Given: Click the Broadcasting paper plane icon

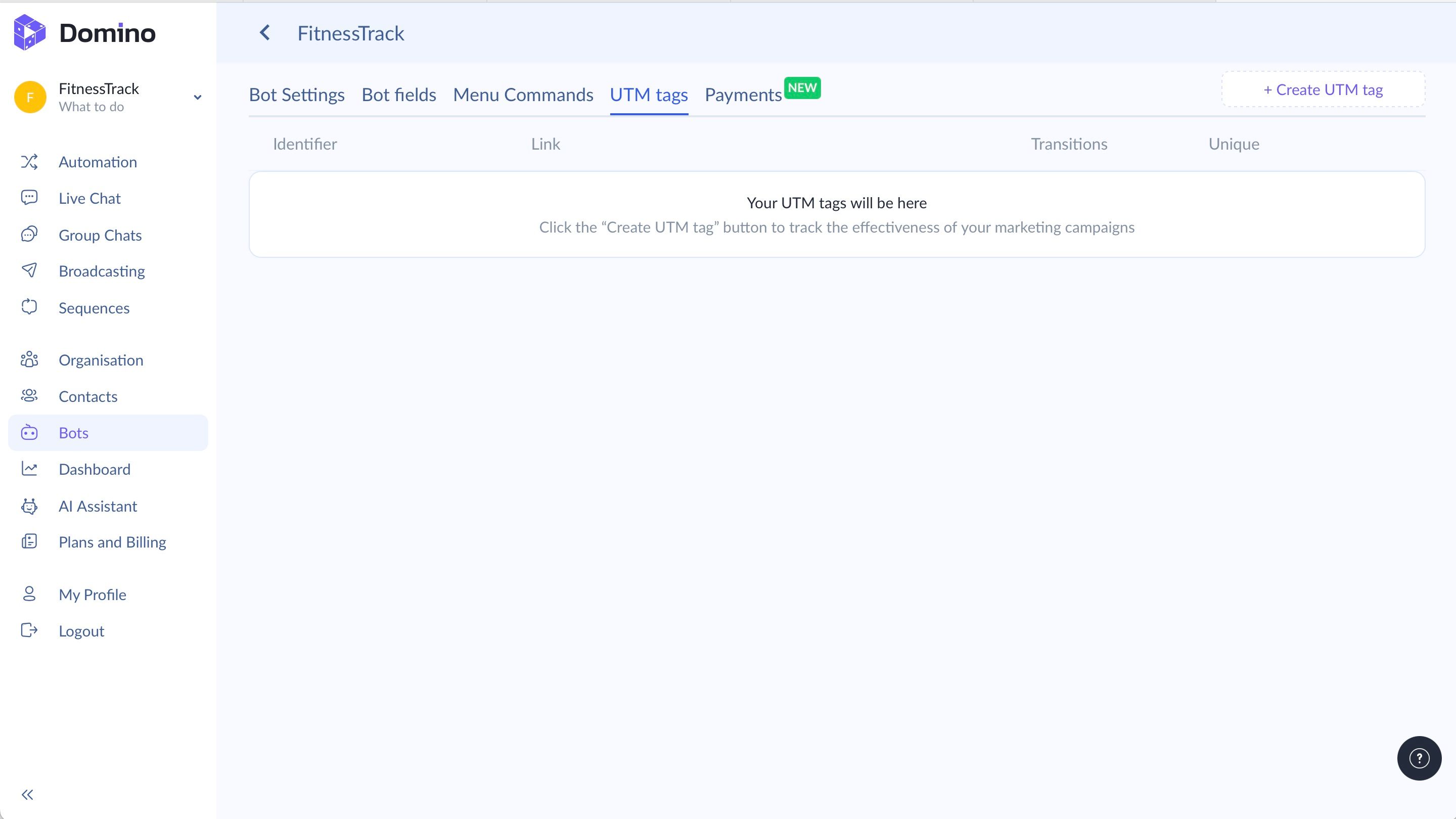Looking at the screenshot, I should coord(29,271).
